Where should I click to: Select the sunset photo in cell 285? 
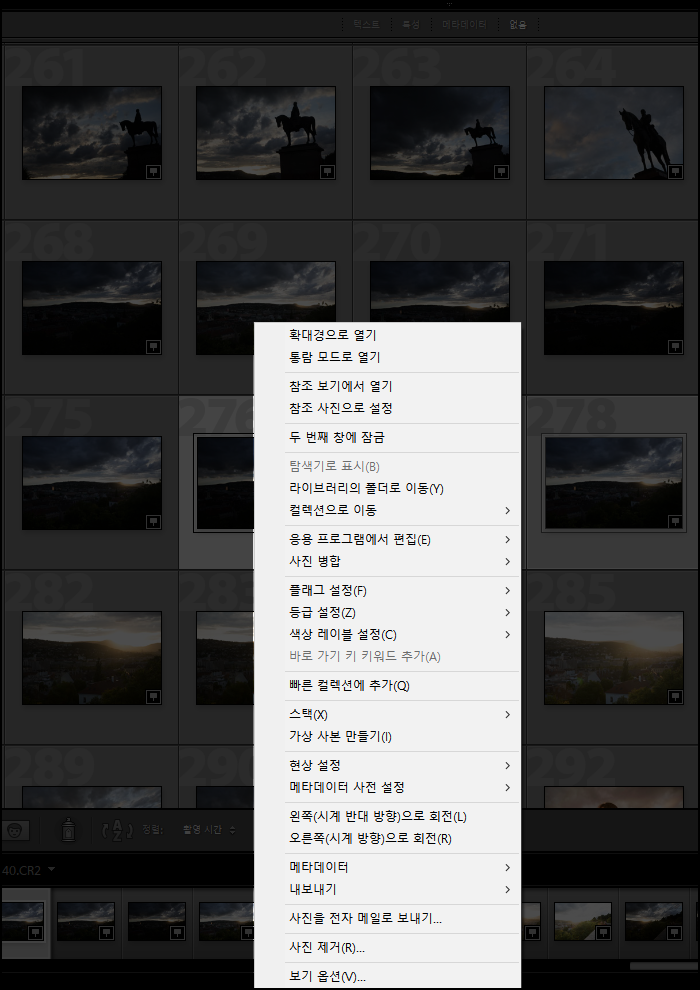click(614, 658)
